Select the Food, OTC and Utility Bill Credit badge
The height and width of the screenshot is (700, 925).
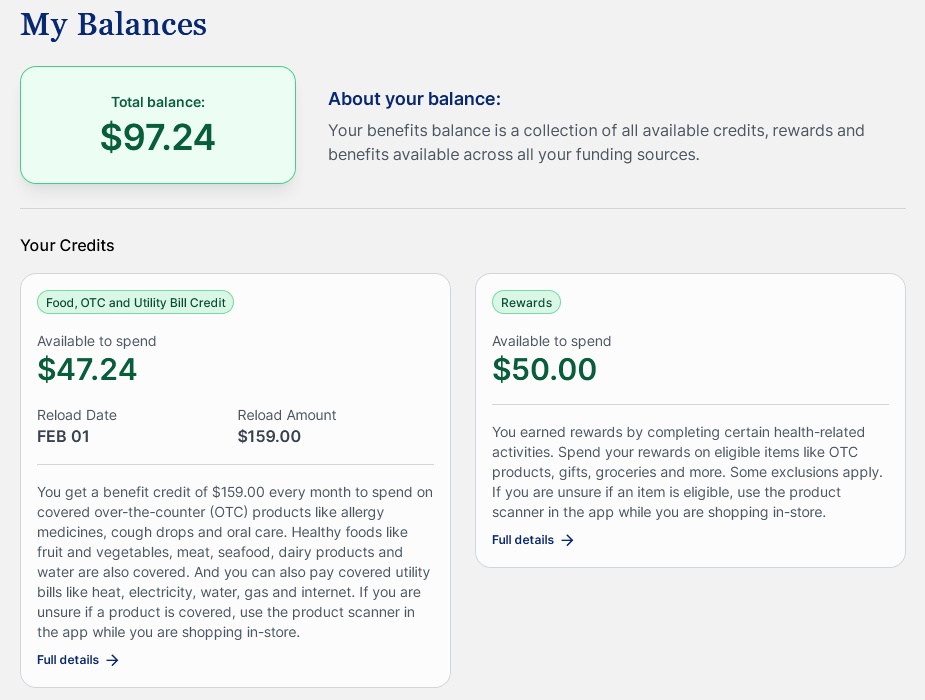[x=135, y=302]
